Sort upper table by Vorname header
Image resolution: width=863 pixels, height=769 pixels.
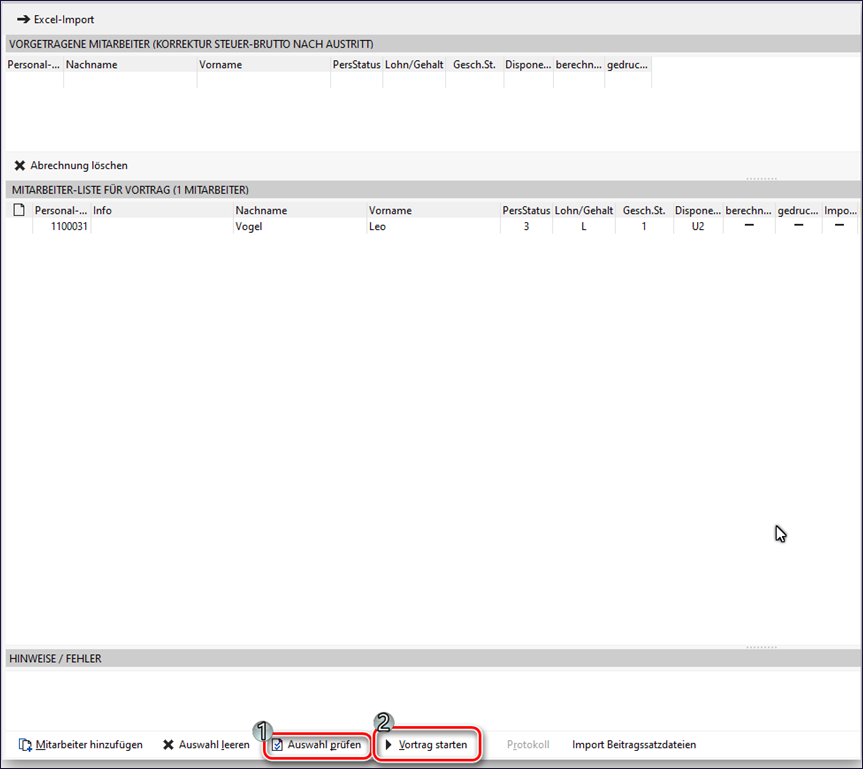tap(264, 64)
